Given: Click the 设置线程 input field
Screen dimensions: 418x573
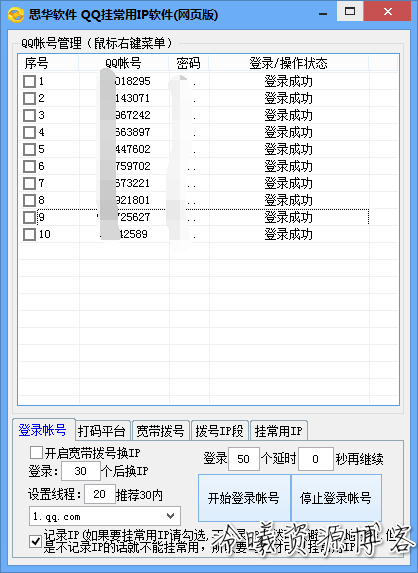Looking at the screenshot, I should coord(100,494).
